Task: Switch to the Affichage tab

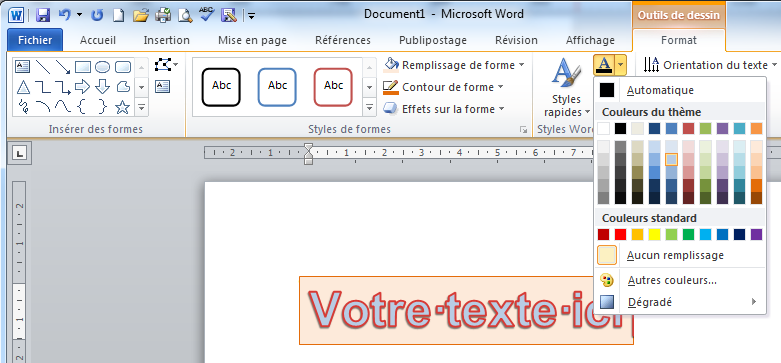Action: tap(590, 40)
